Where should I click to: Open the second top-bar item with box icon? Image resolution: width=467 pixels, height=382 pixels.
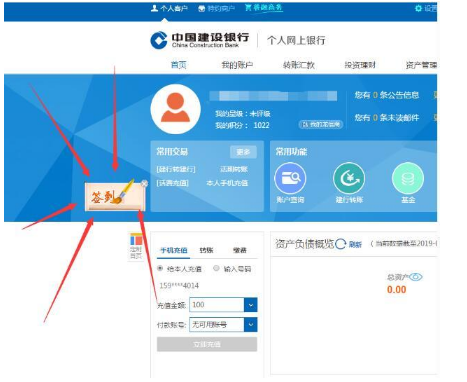(x=216, y=8)
